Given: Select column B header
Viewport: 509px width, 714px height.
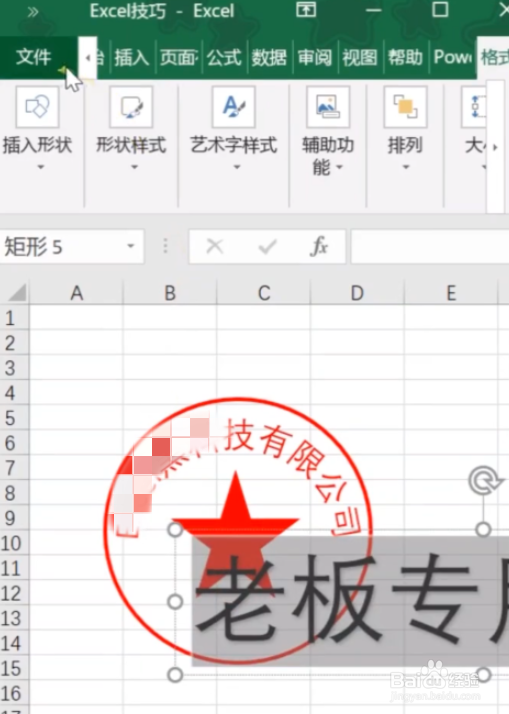Looking at the screenshot, I should (x=170, y=293).
